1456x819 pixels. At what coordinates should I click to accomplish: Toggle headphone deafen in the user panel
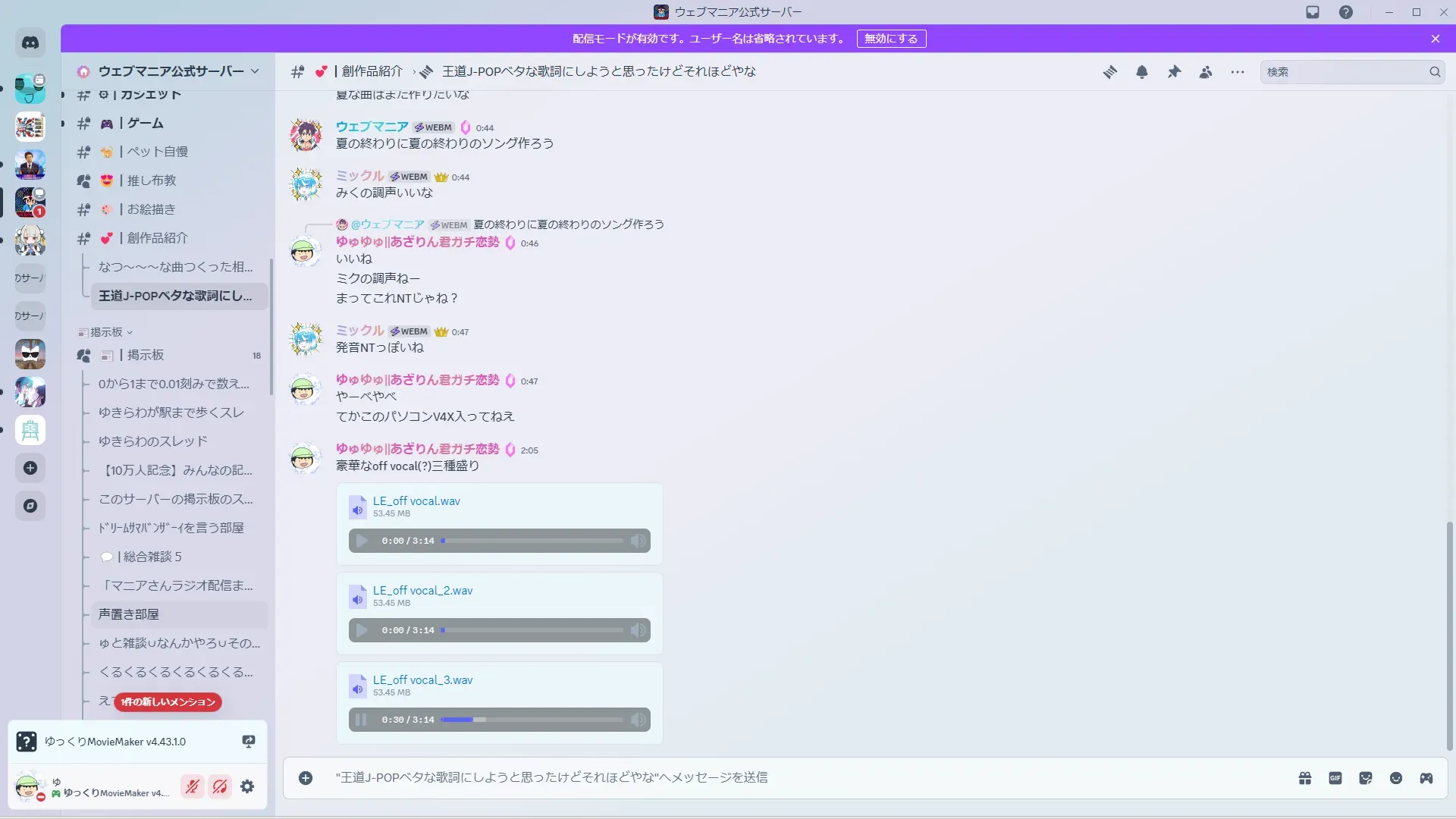pos(220,786)
